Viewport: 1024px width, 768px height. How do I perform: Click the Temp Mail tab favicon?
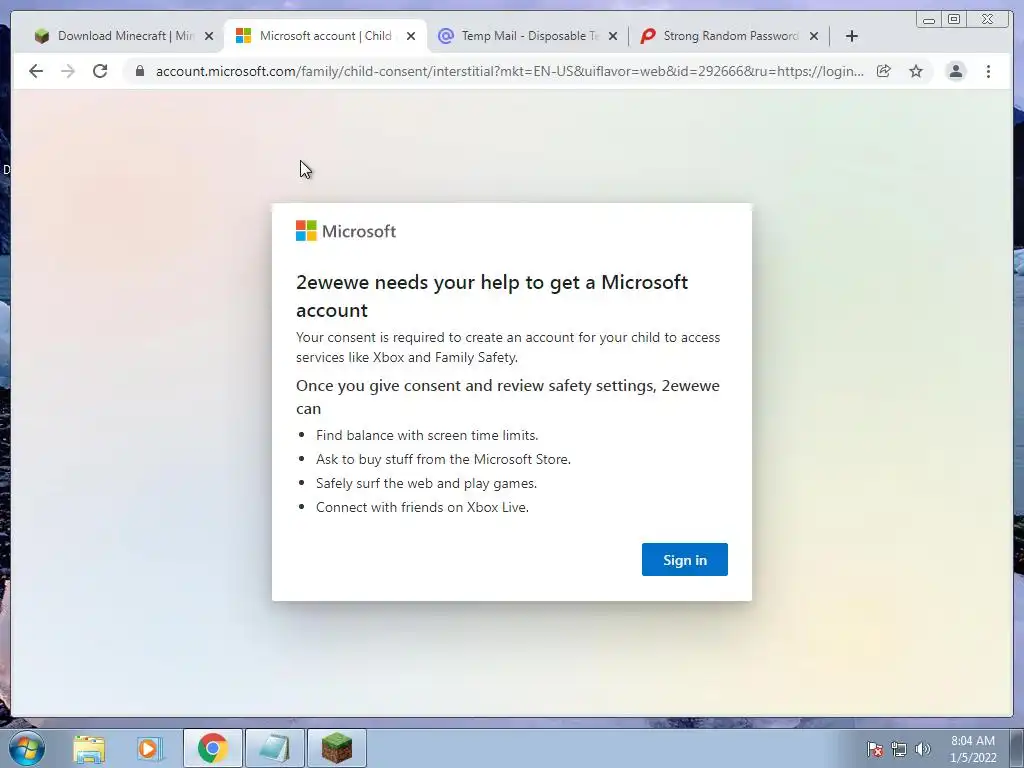pyautogui.click(x=445, y=36)
